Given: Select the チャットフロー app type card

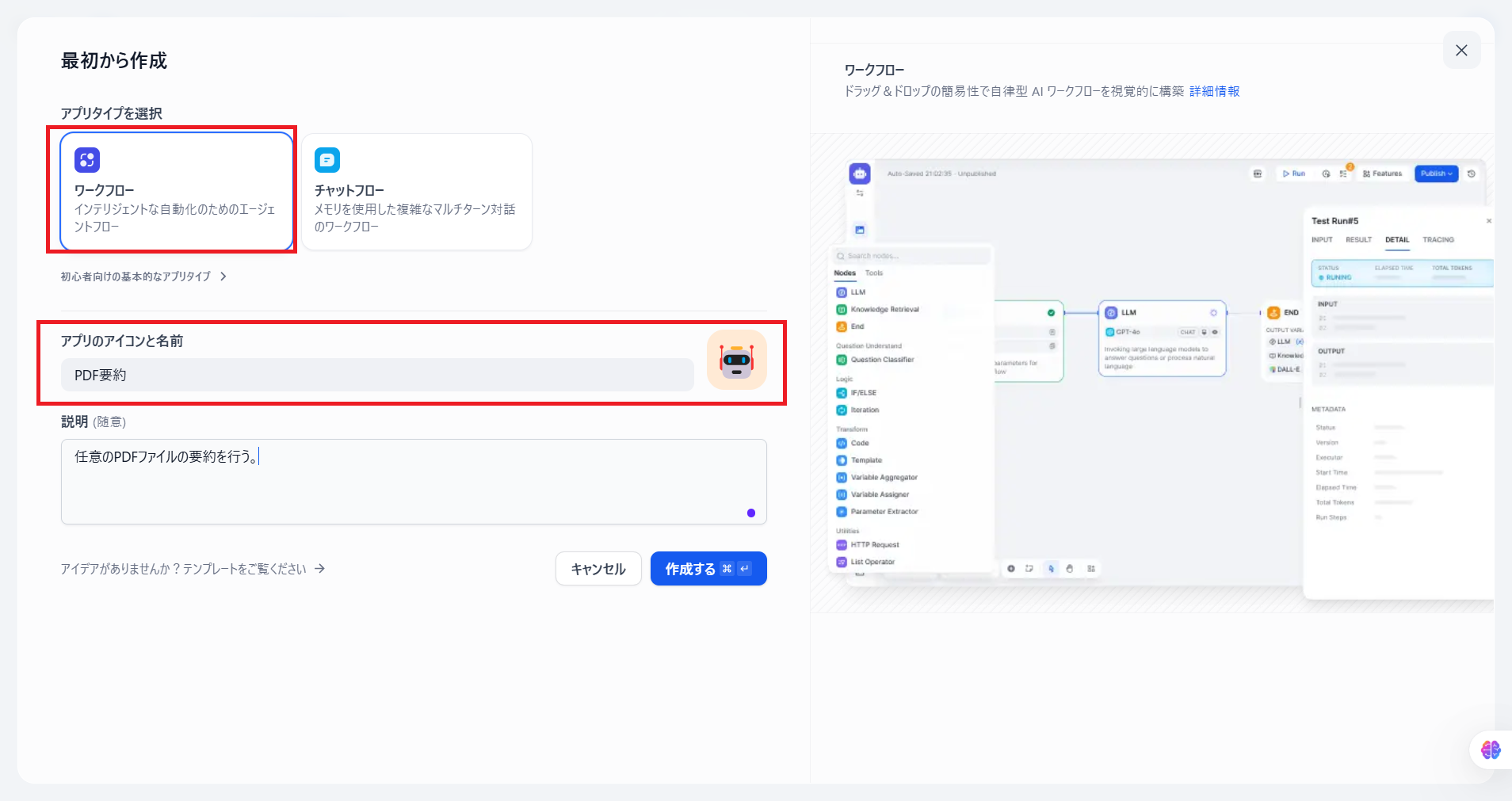Looking at the screenshot, I should (x=416, y=192).
